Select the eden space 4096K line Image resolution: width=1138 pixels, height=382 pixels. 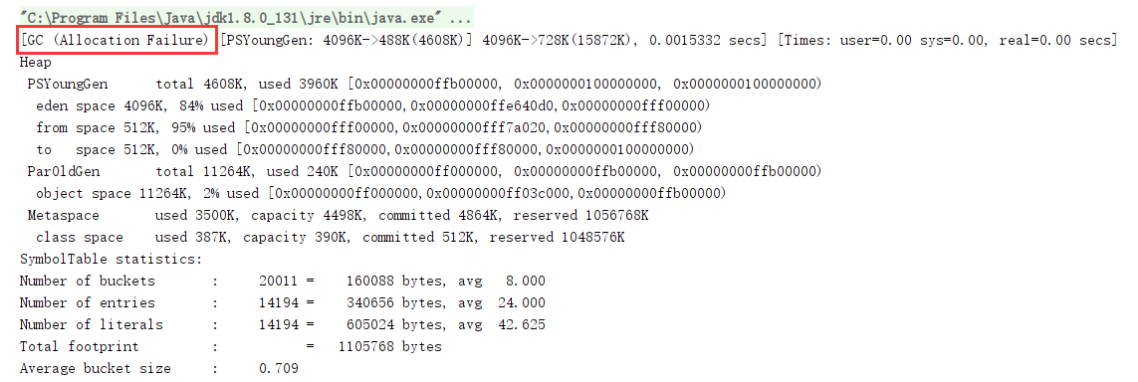click(373, 106)
